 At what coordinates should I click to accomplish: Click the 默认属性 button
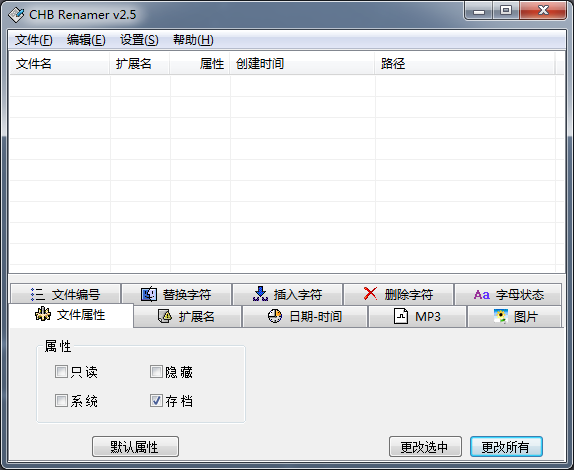[x=135, y=447]
